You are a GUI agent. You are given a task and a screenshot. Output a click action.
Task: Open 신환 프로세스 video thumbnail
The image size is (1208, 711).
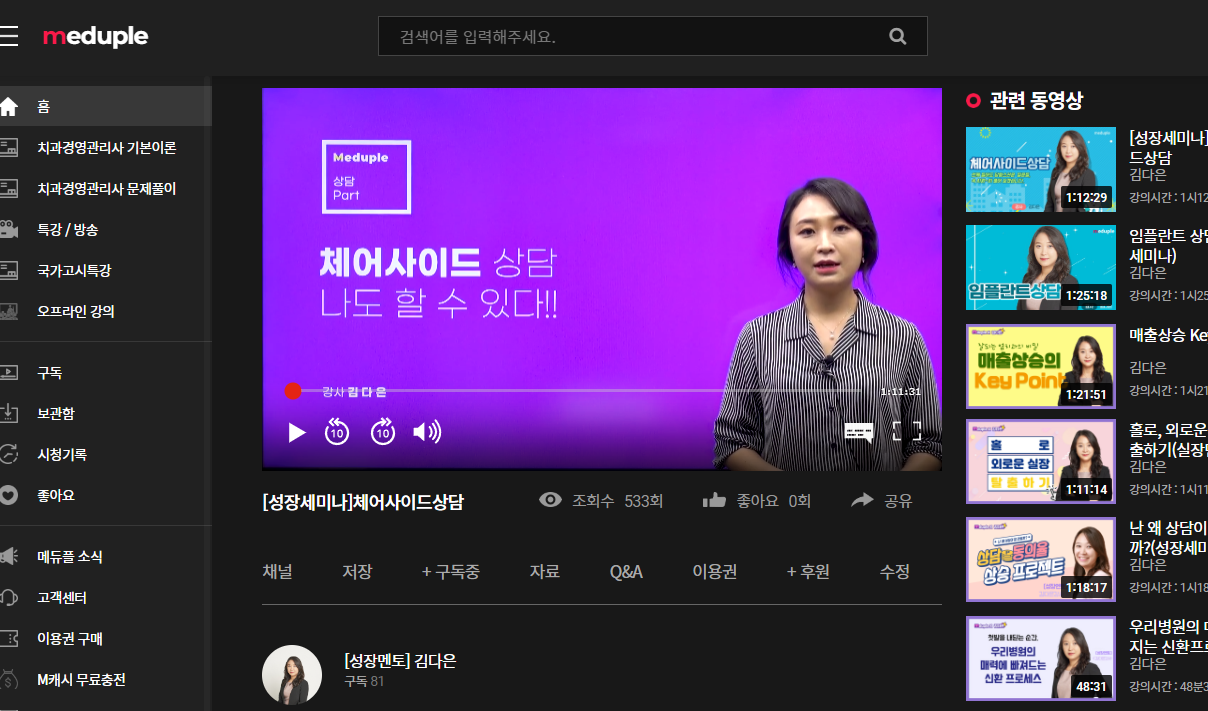pos(1041,658)
